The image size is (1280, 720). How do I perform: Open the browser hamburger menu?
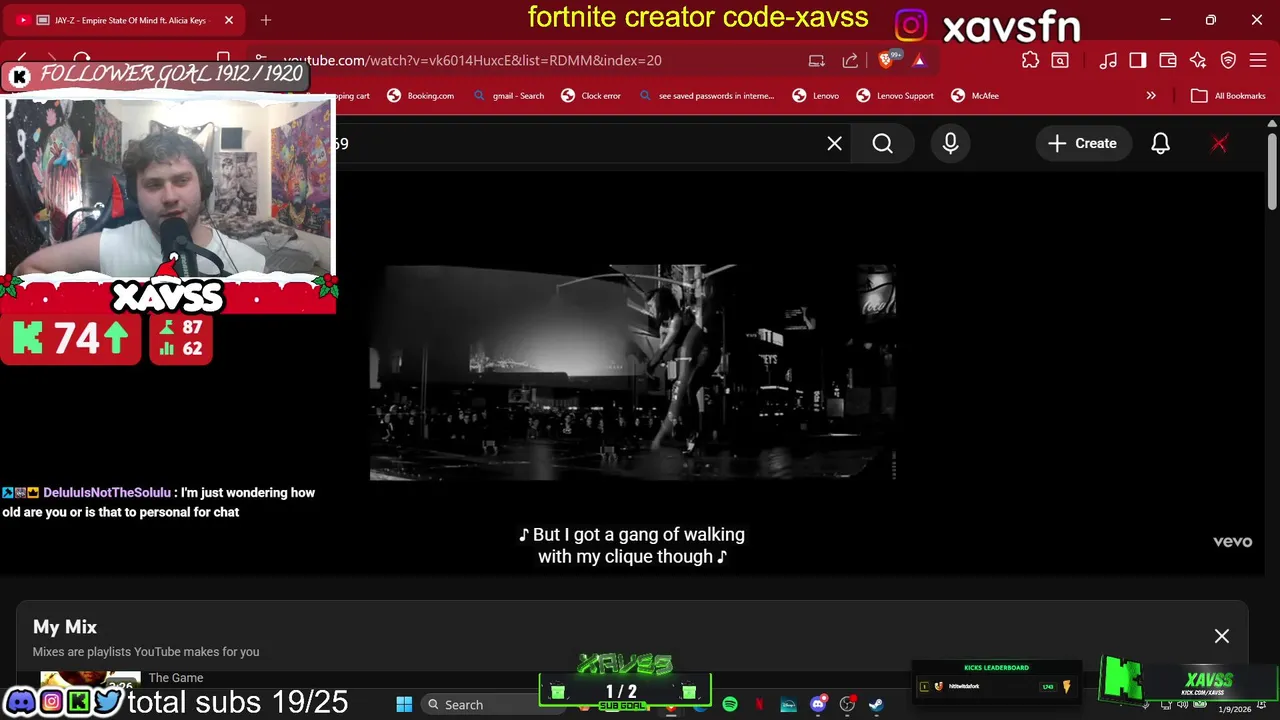pos(1258,60)
